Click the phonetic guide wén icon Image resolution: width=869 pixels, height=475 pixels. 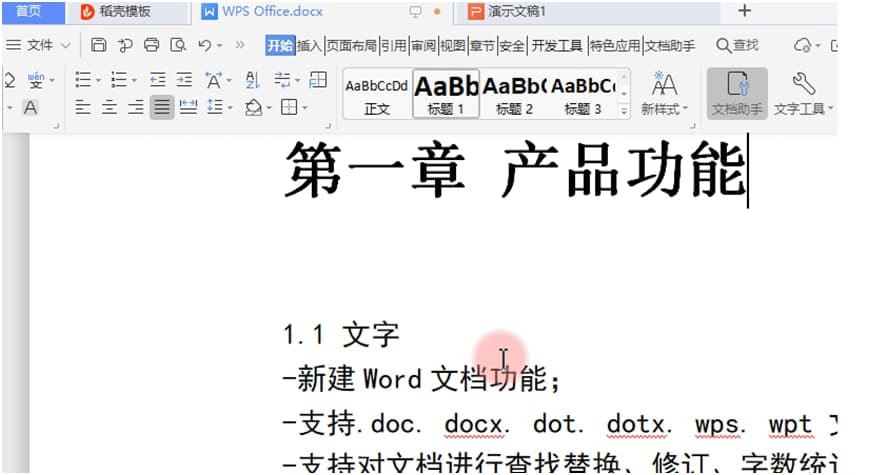coord(36,80)
